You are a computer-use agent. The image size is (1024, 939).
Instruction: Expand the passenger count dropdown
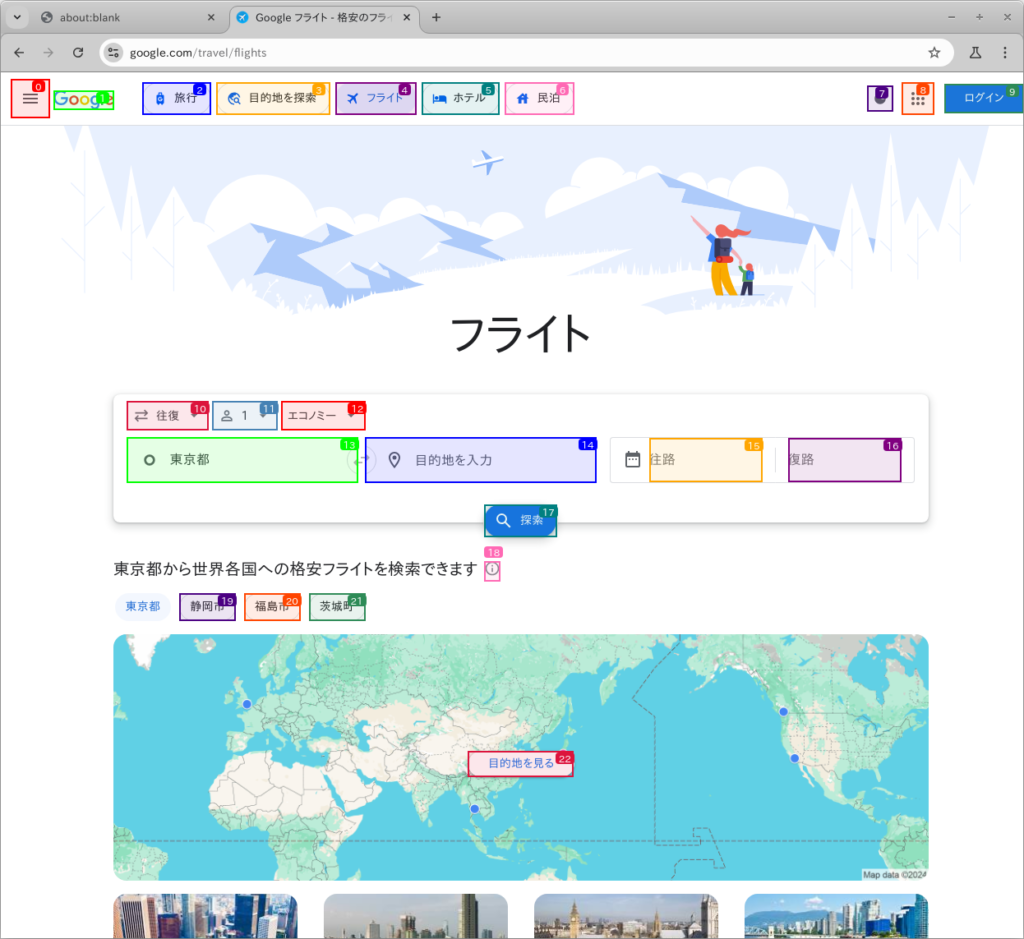[244, 415]
